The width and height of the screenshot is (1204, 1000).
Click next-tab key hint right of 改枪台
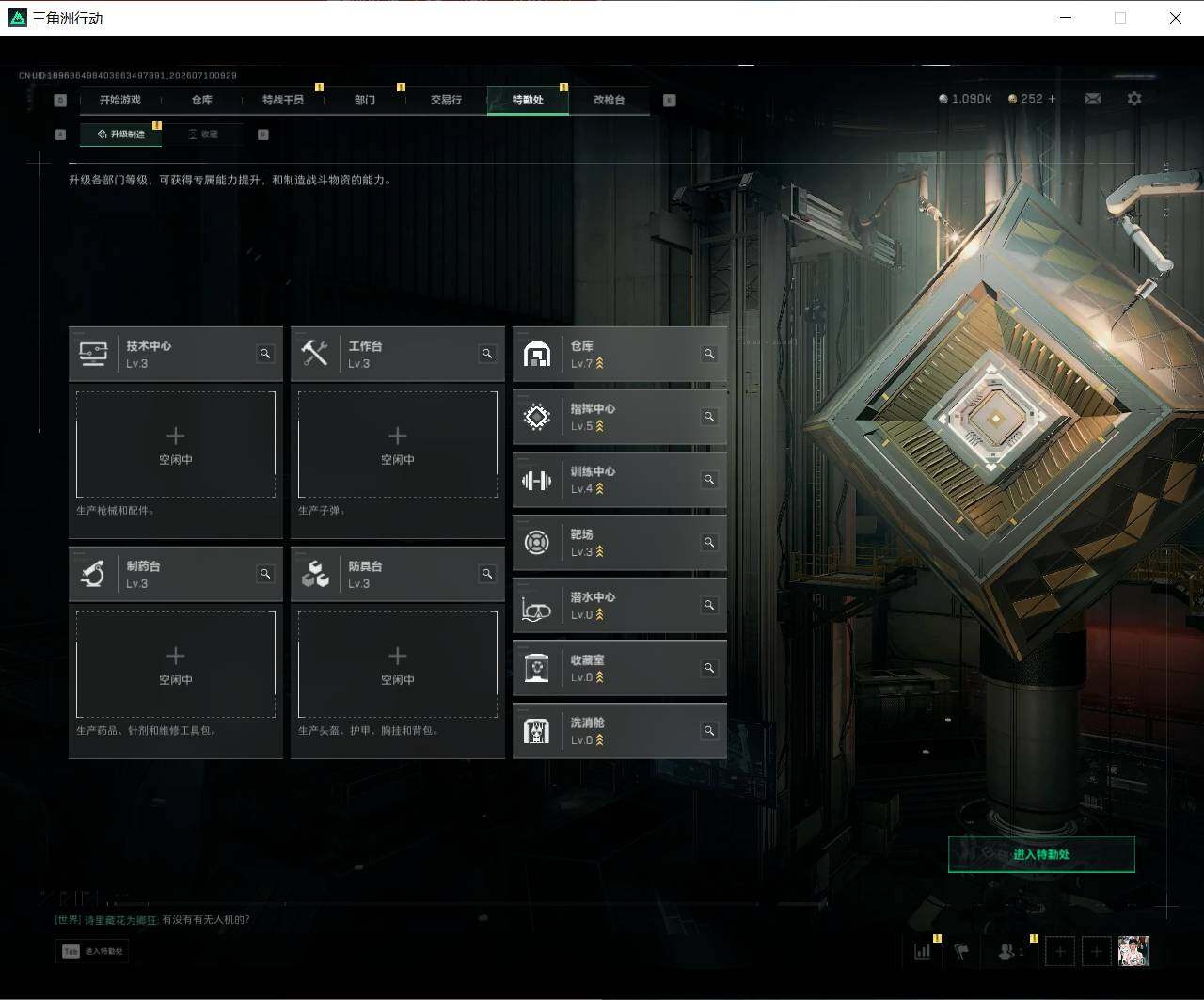[x=670, y=101]
